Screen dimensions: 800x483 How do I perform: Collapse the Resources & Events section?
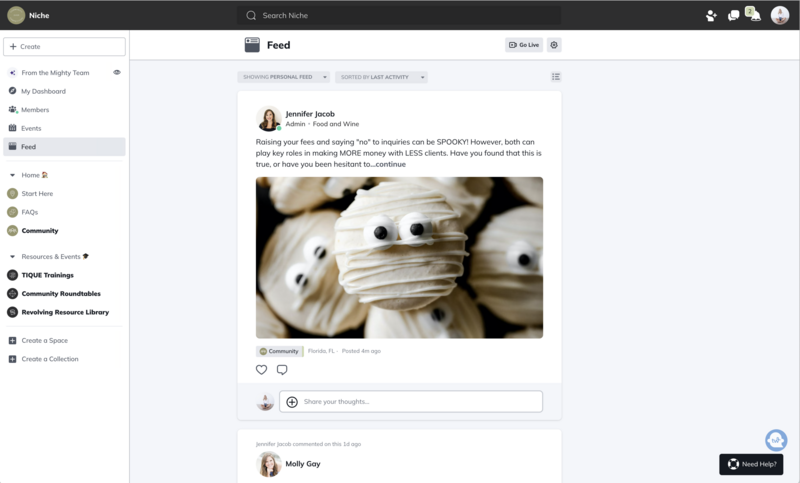pyautogui.click(x=12, y=257)
